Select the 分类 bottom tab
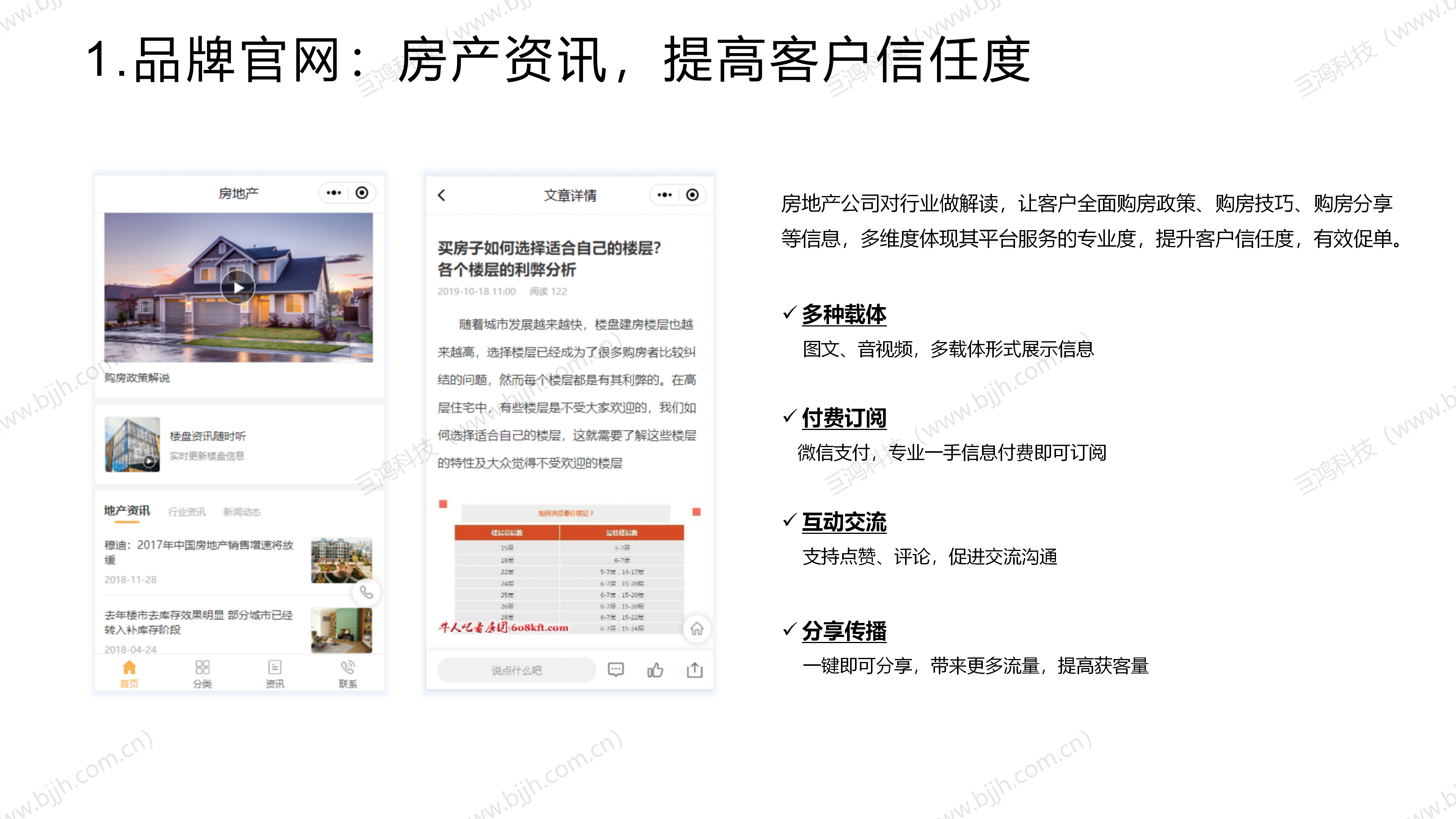The width and height of the screenshot is (1456, 819). click(202, 674)
